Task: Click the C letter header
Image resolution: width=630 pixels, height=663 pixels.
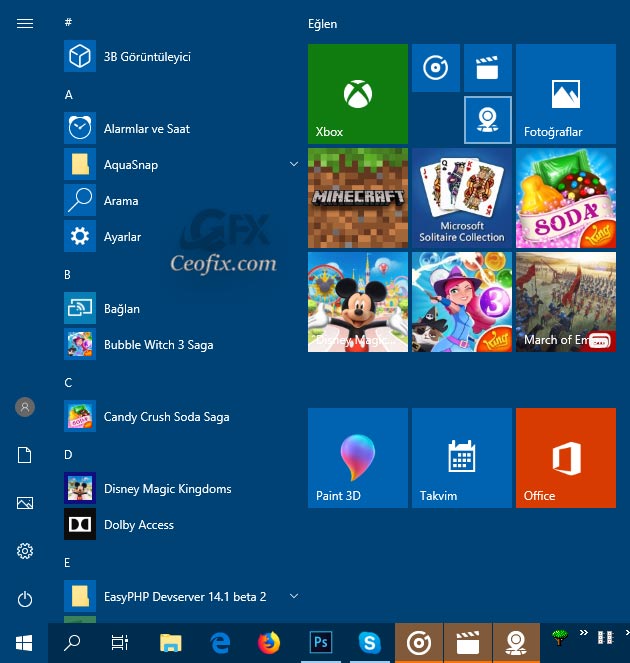Action: pyautogui.click(x=68, y=382)
